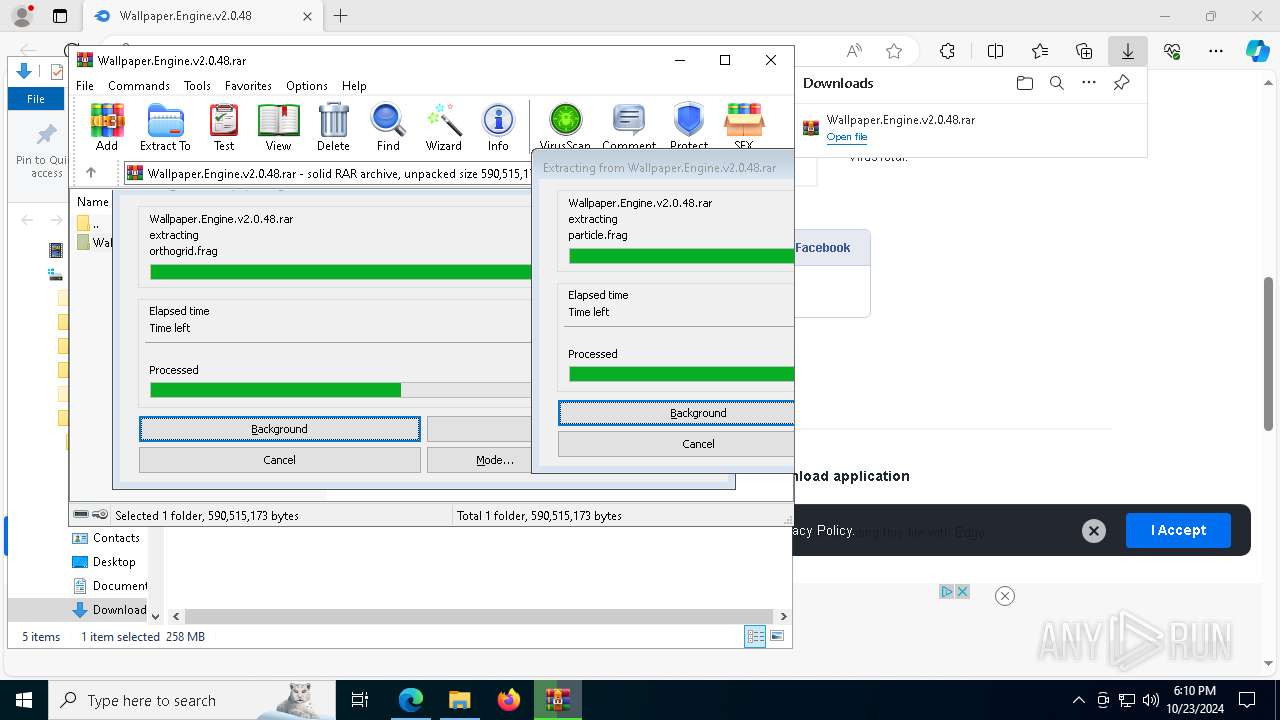Open the Help menu in WinRAR
The image size is (1280, 720).
(354, 86)
